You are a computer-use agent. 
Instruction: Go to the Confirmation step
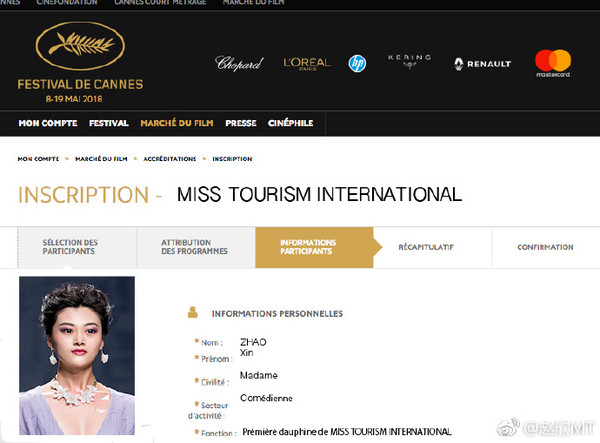[x=545, y=247]
